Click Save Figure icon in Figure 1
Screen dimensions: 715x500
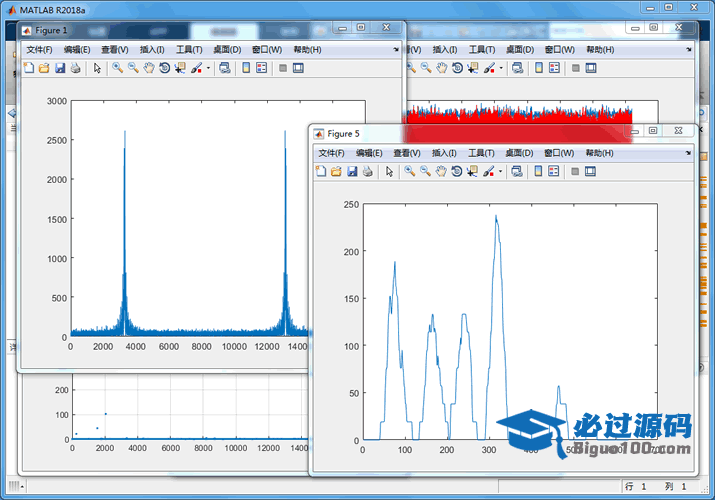(60, 68)
